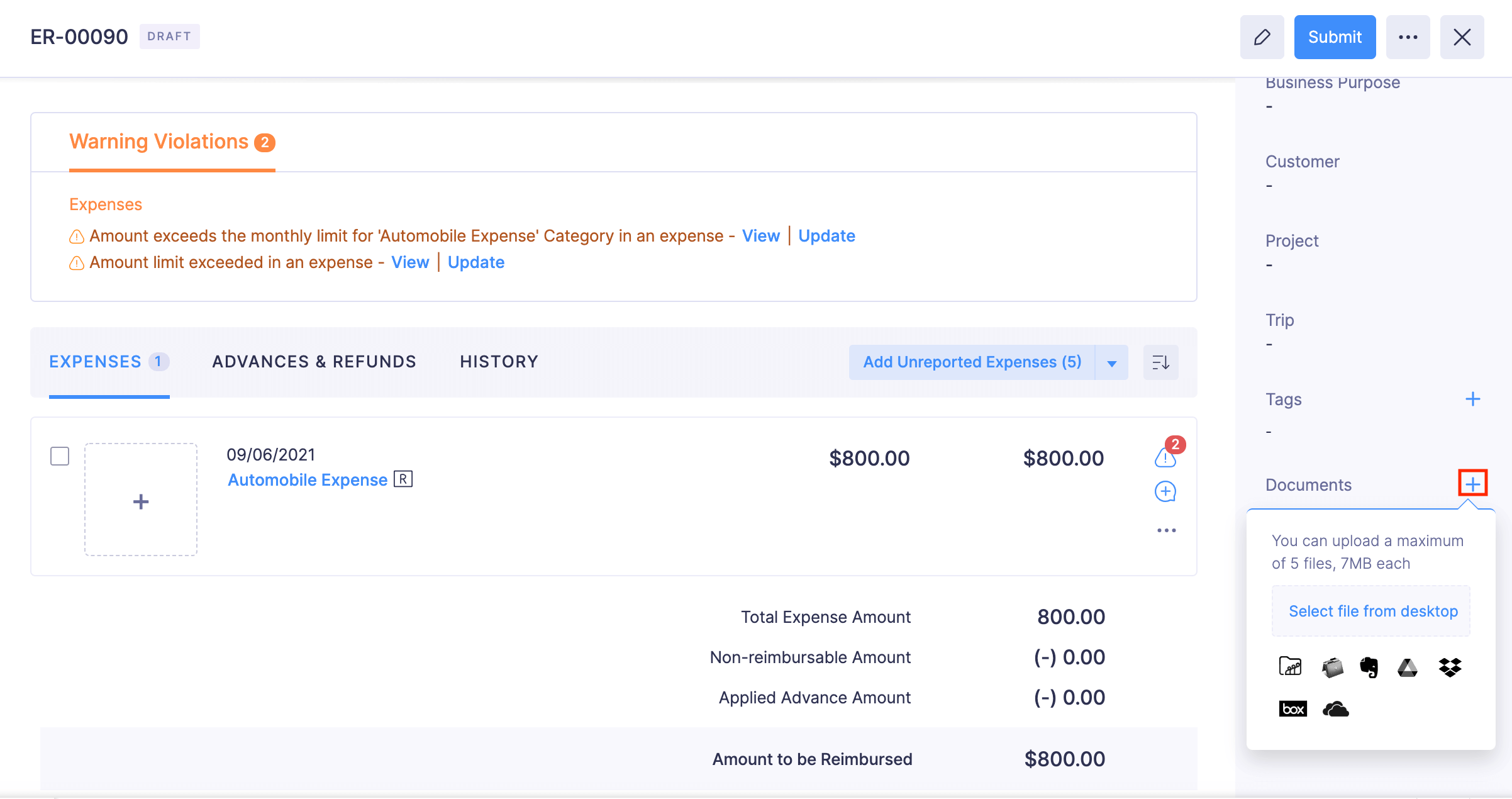
Task: Choose Dropbox as upload source
Action: pos(1450,667)
